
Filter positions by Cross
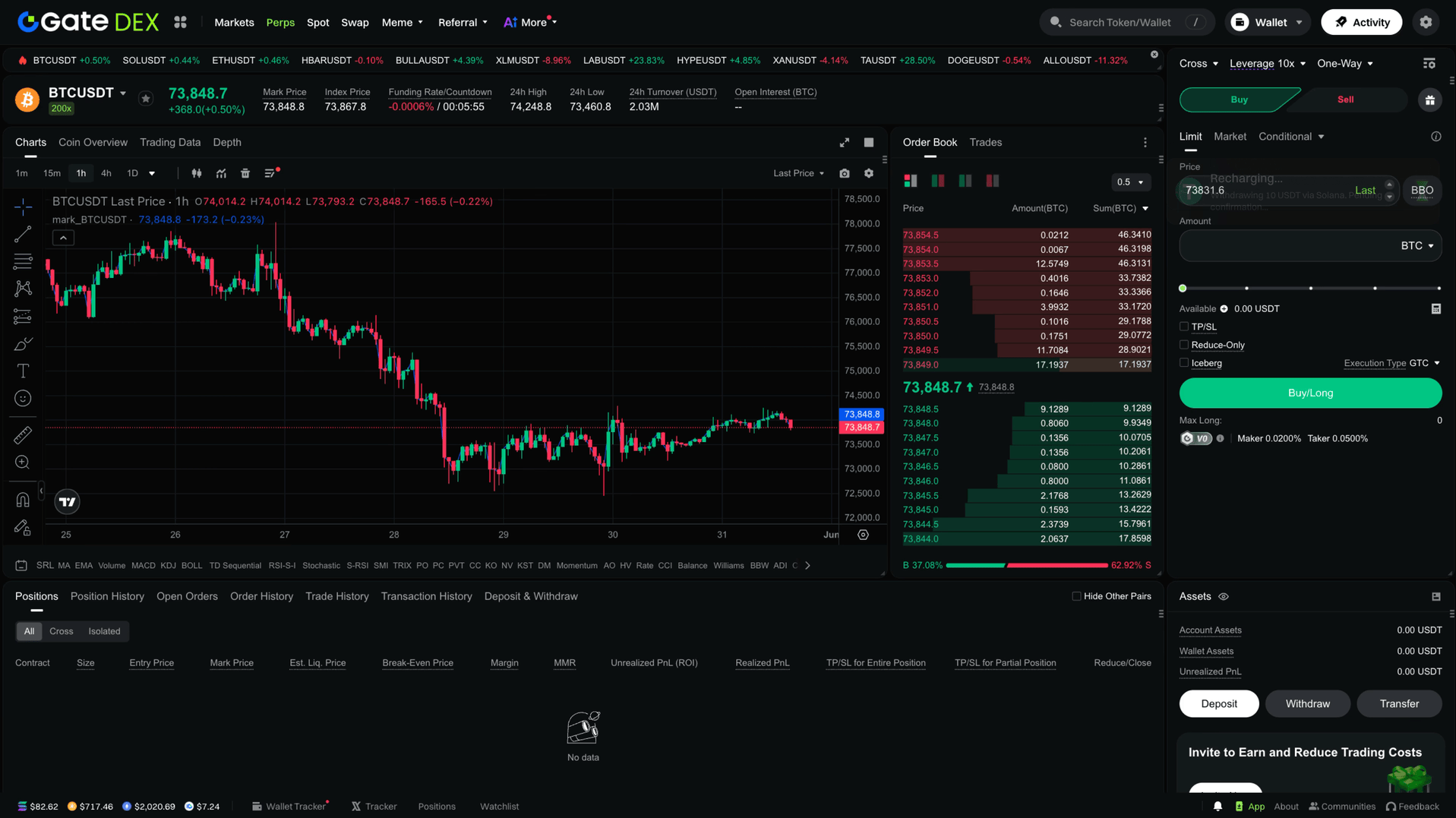61,632
